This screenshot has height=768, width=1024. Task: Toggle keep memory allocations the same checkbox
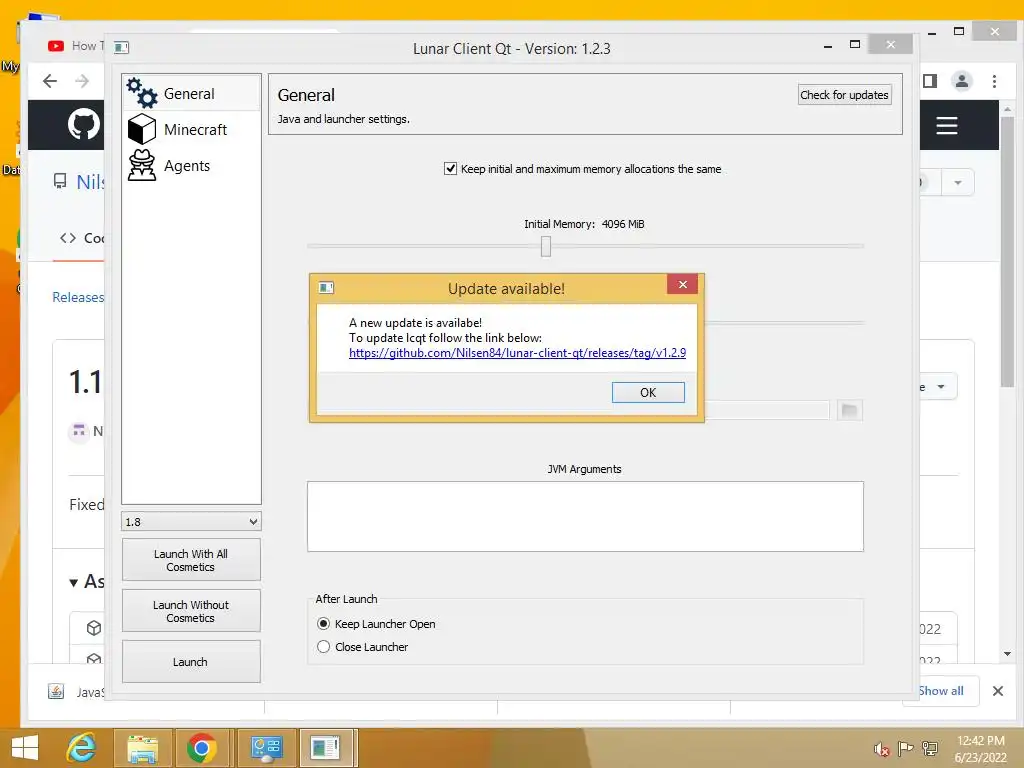point(450,168)
